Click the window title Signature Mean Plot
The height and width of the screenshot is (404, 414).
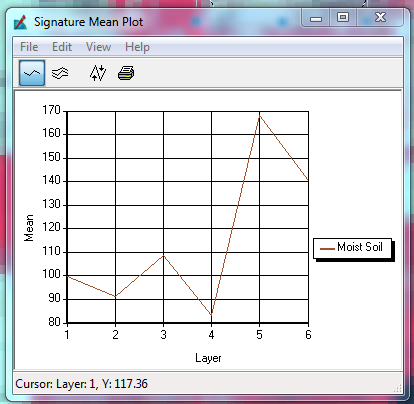88,22
